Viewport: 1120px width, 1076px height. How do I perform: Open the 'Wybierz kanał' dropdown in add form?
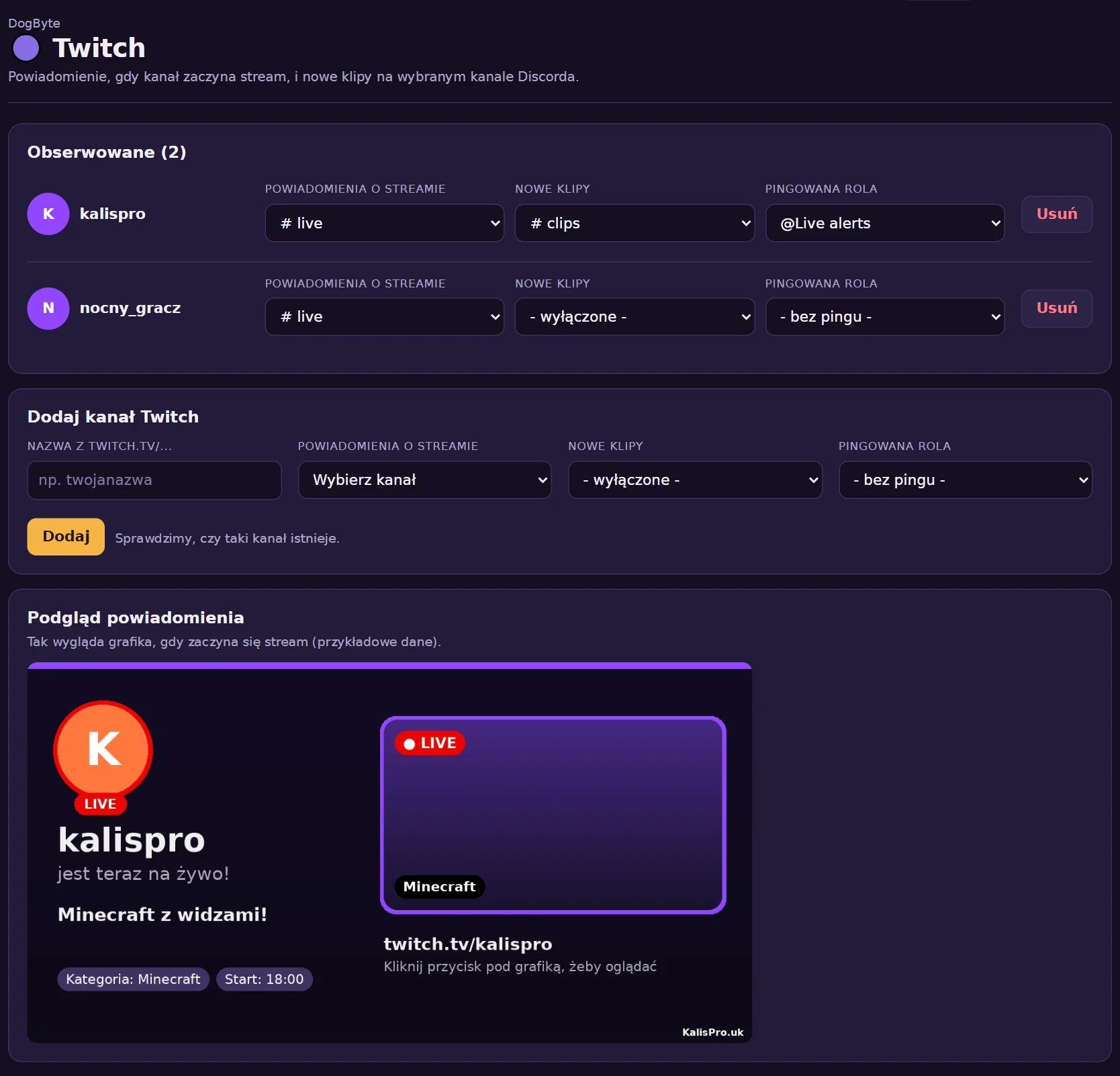pos(425,480)
